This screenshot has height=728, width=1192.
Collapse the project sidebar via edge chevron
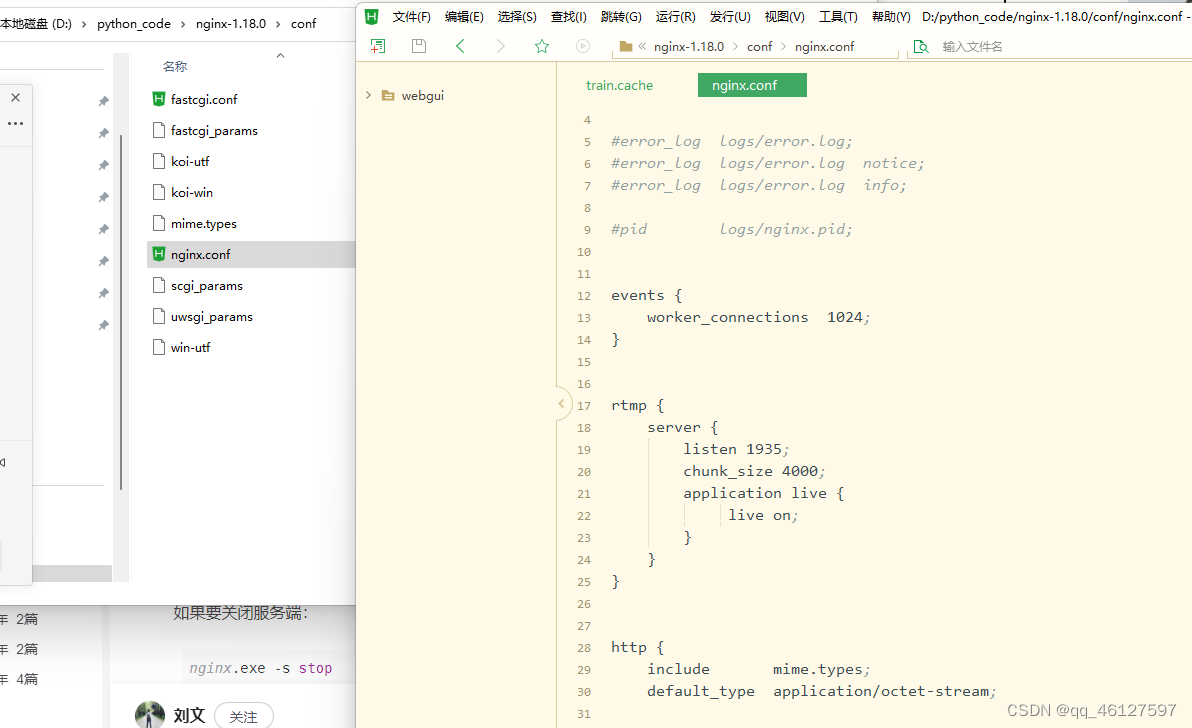tap(561, 404)
